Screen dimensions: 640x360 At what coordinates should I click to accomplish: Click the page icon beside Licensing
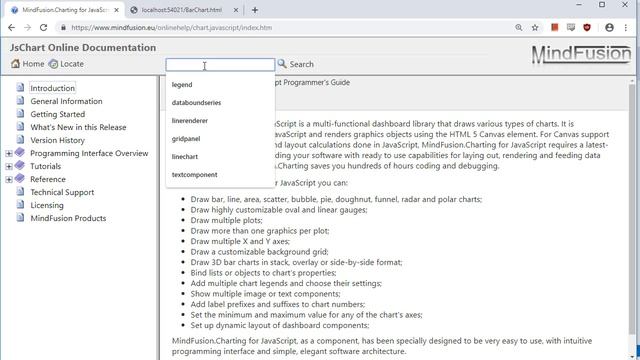pyautogui.click(x=20, y=204)
